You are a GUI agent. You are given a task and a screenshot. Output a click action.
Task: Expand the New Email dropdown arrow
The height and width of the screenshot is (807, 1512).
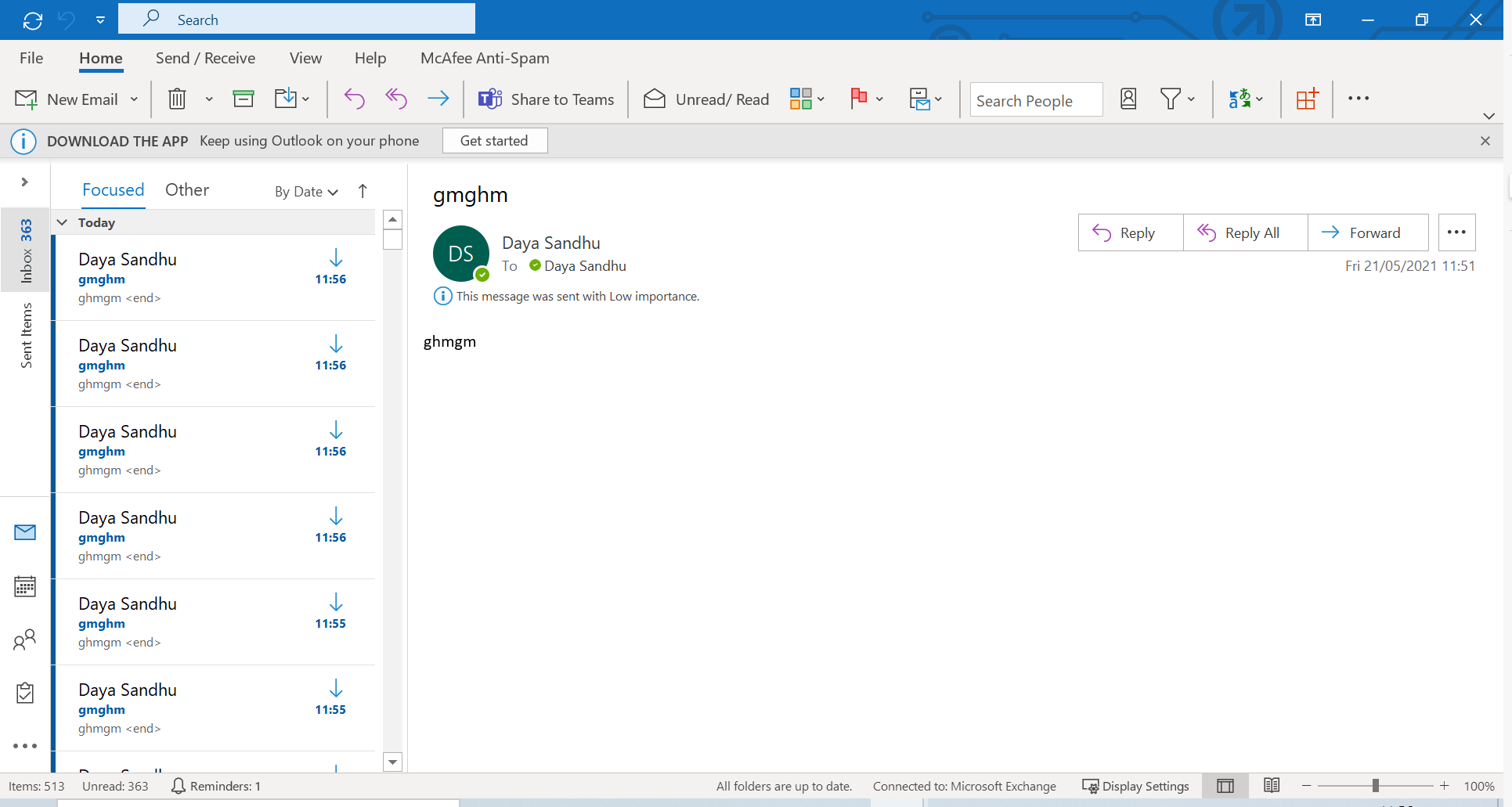(134, 99)
